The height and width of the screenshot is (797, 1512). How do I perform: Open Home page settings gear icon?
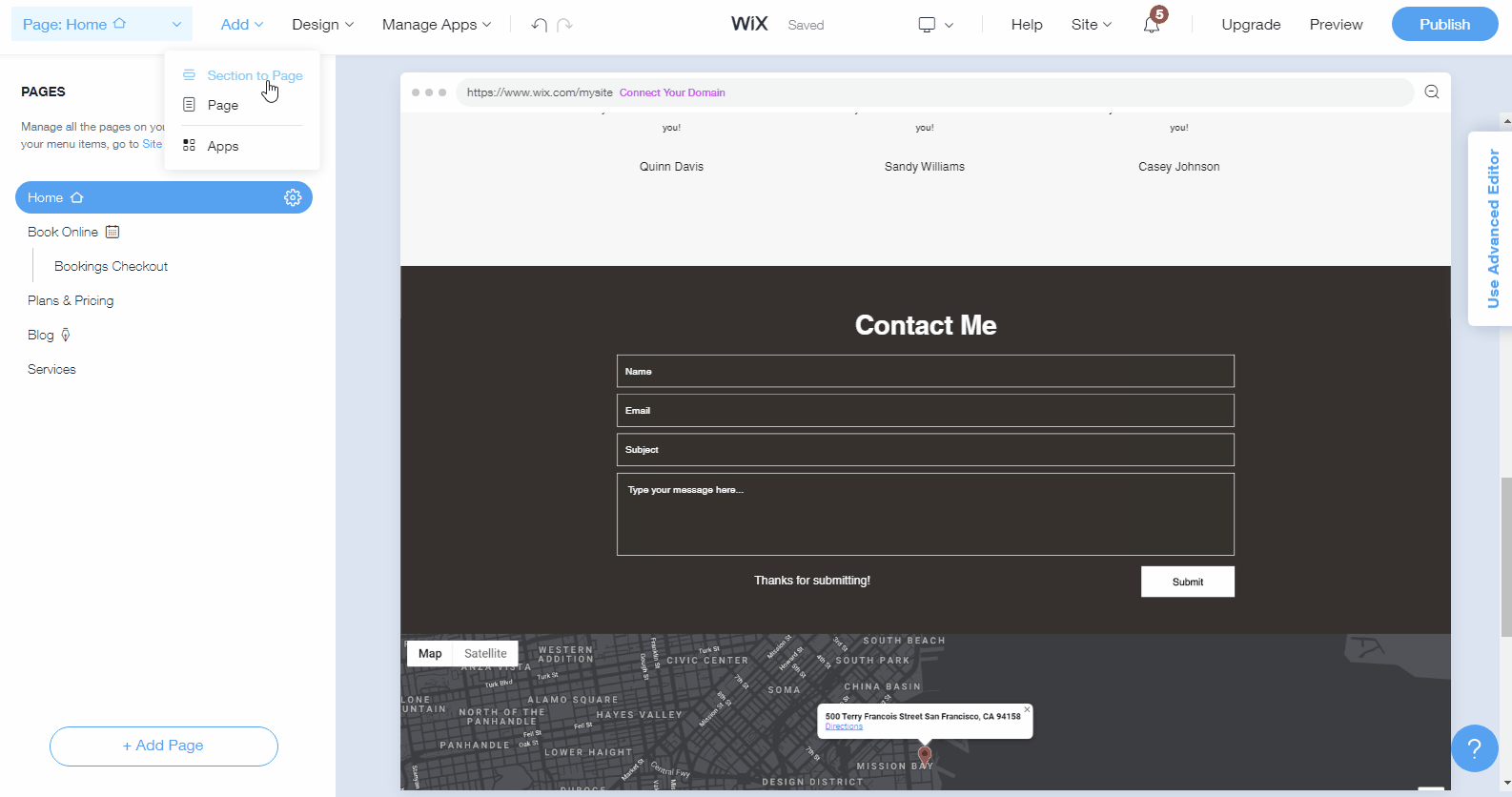click(x=293, y=197)
